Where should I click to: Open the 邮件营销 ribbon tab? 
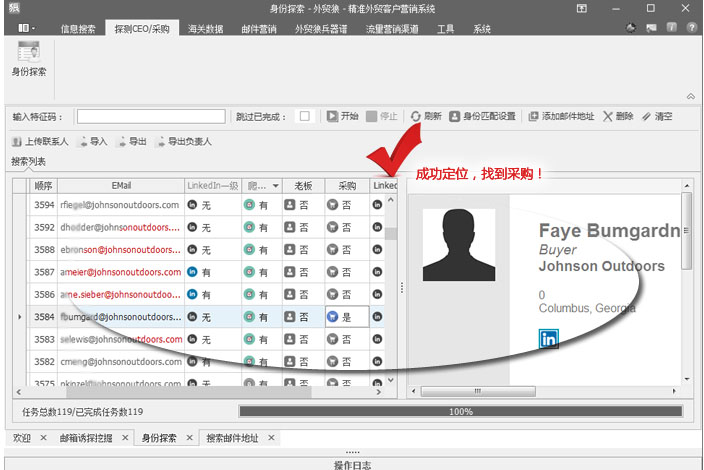tap(260, 29)
